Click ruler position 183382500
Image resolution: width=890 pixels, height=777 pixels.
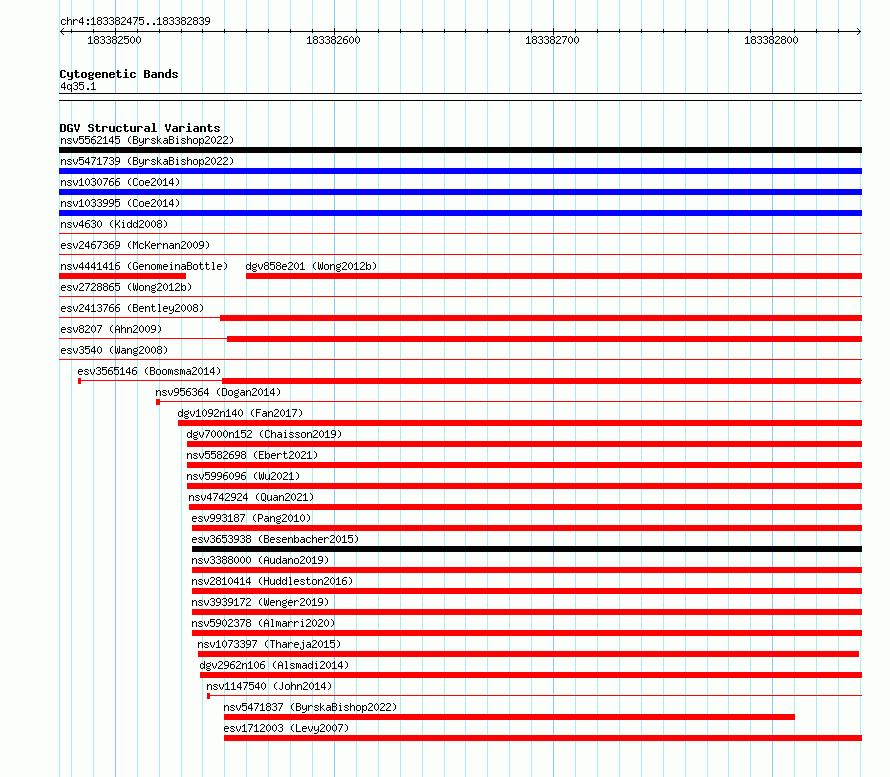[x=114, y=40]
